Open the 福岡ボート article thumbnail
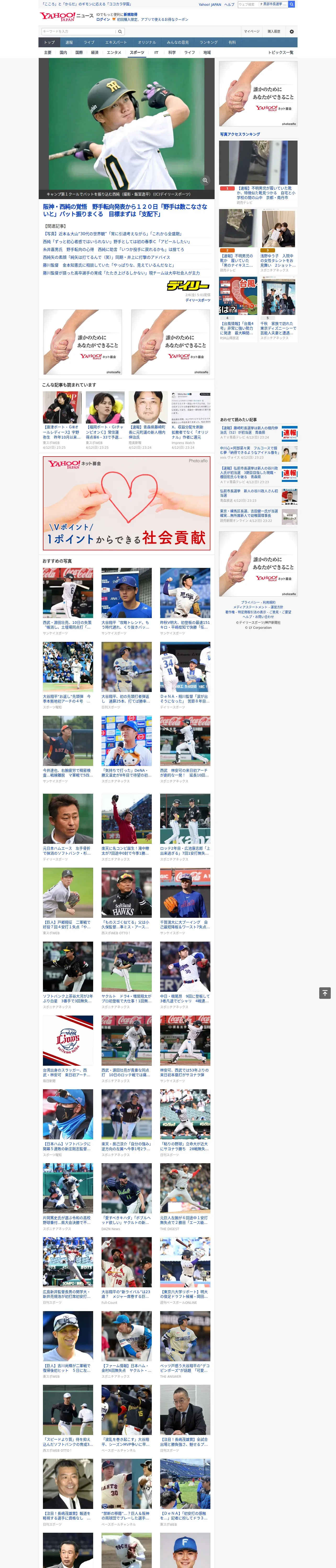The image size is (336, 1568). coord(105,407)
